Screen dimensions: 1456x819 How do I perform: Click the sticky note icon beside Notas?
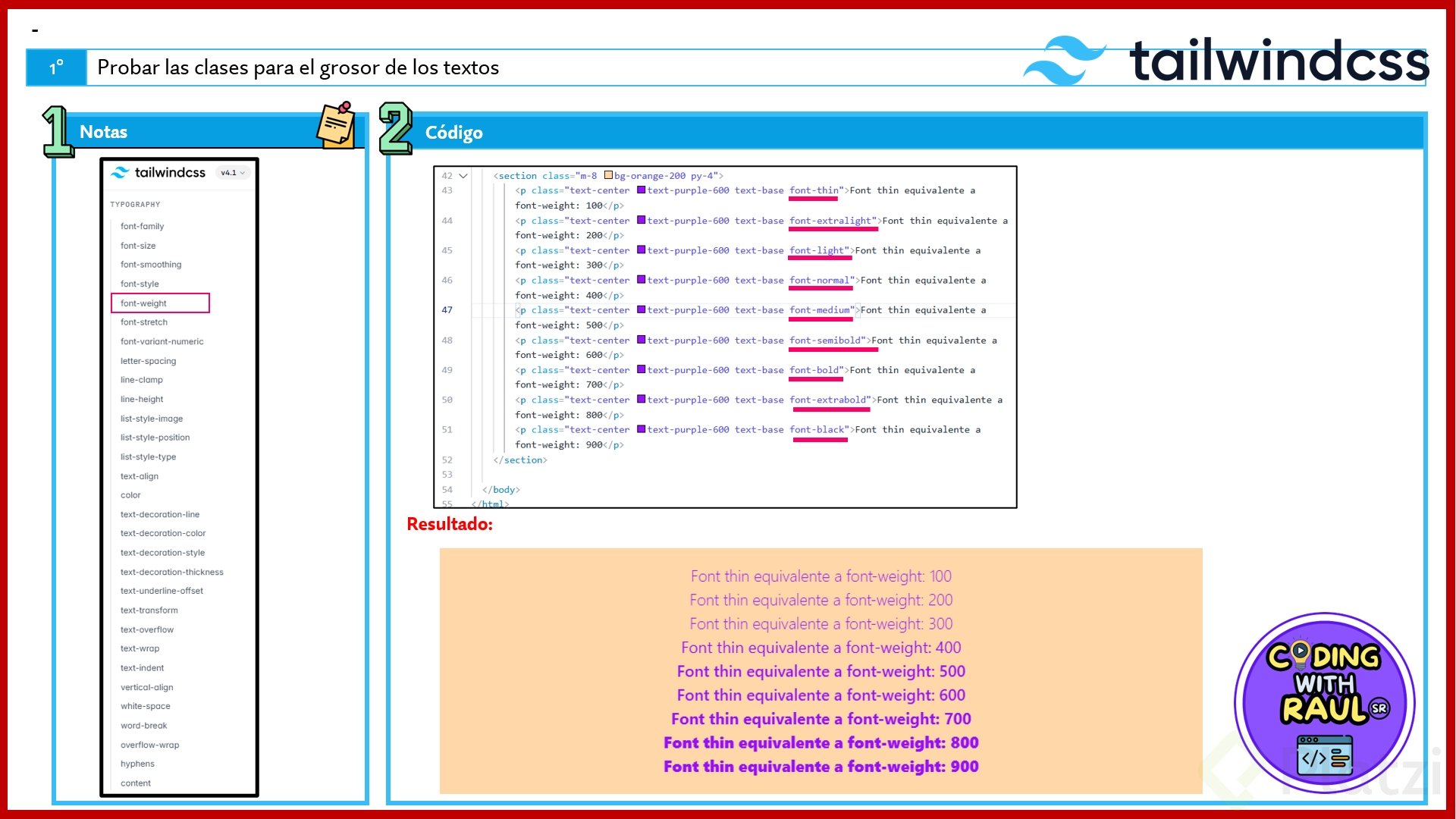[x=336, y=125]
